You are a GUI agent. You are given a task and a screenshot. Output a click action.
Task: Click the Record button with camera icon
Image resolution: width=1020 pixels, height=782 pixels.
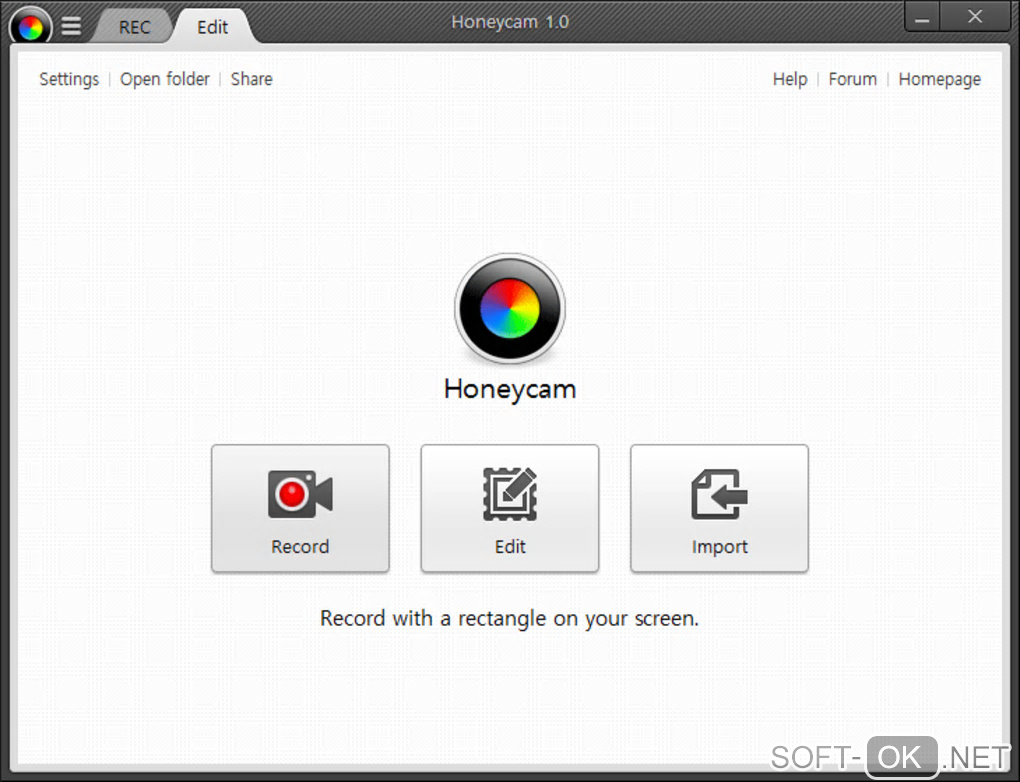pos(301,509)
